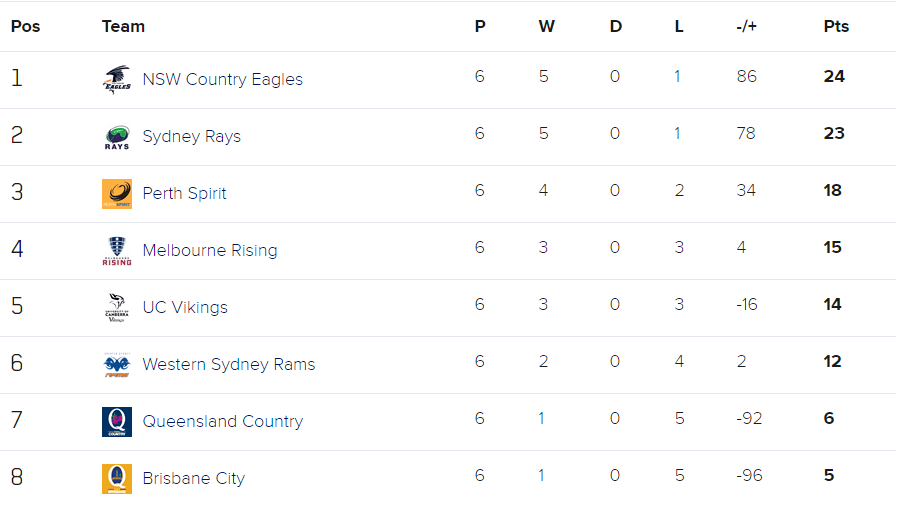Click the Brisbane City yellow logo
The image size is (910, 523).
[117, 479]
